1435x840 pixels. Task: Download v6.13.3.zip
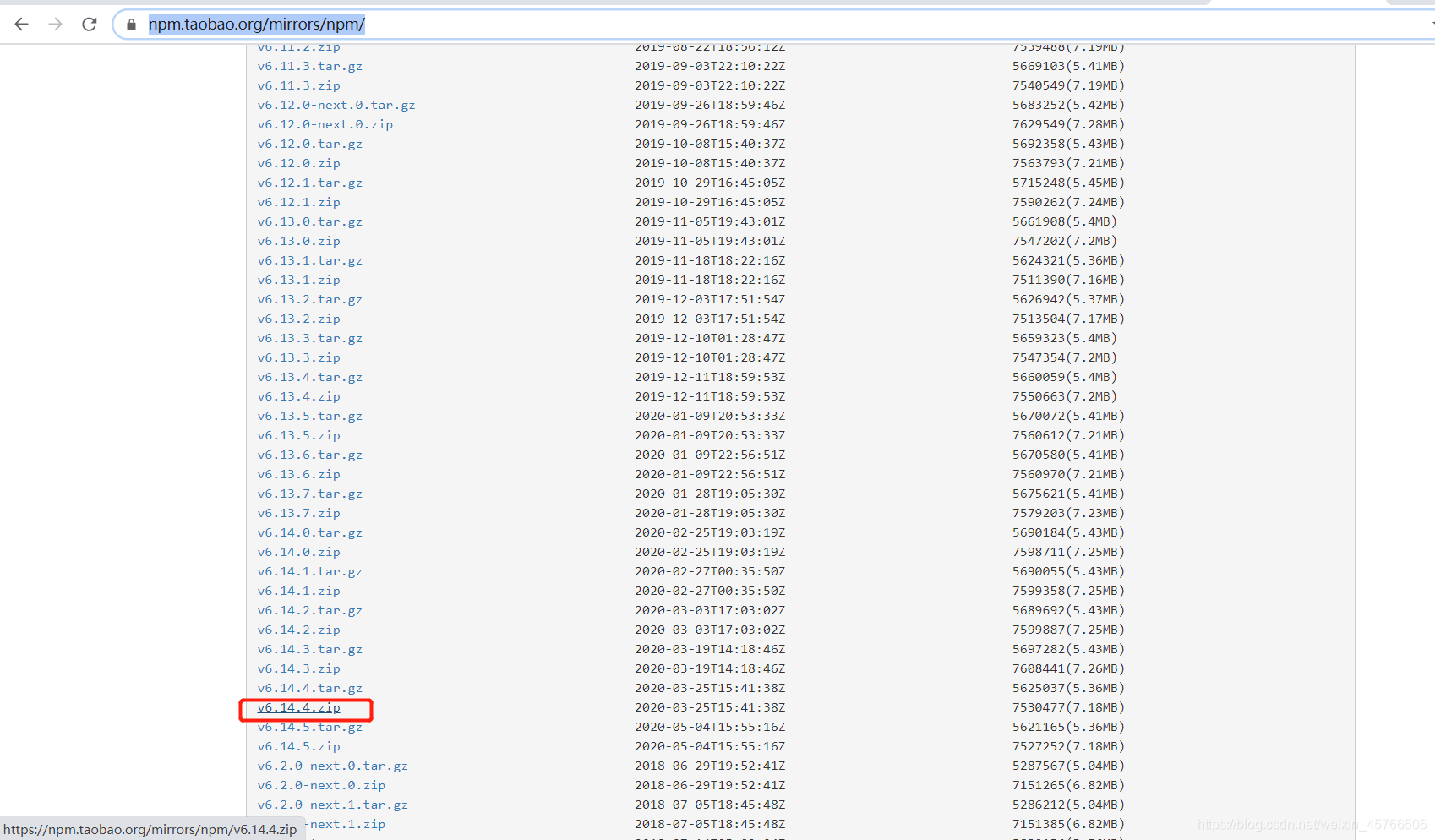(x=299, y=357)
